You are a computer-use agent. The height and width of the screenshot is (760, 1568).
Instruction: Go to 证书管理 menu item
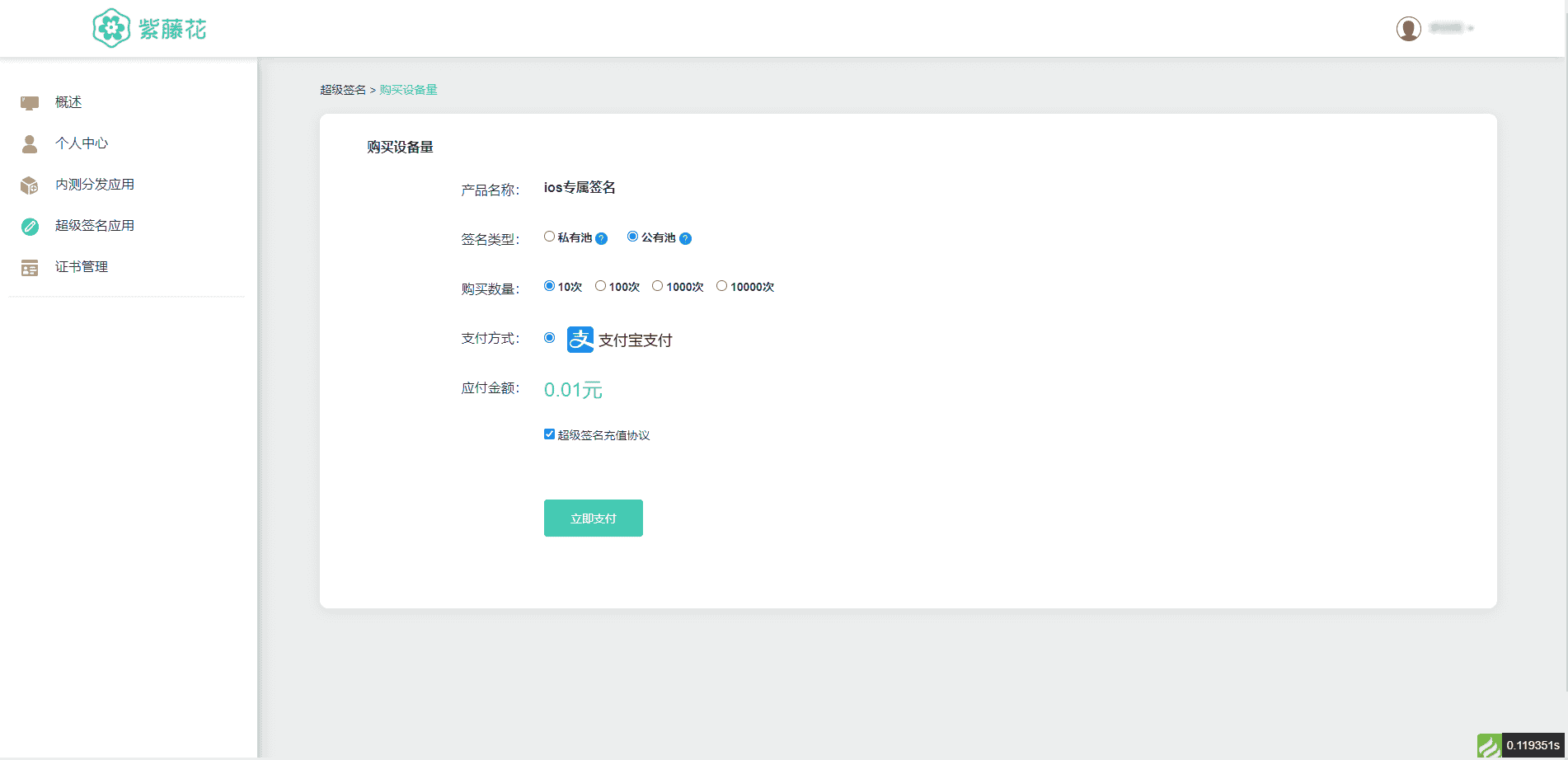(82, 267)
